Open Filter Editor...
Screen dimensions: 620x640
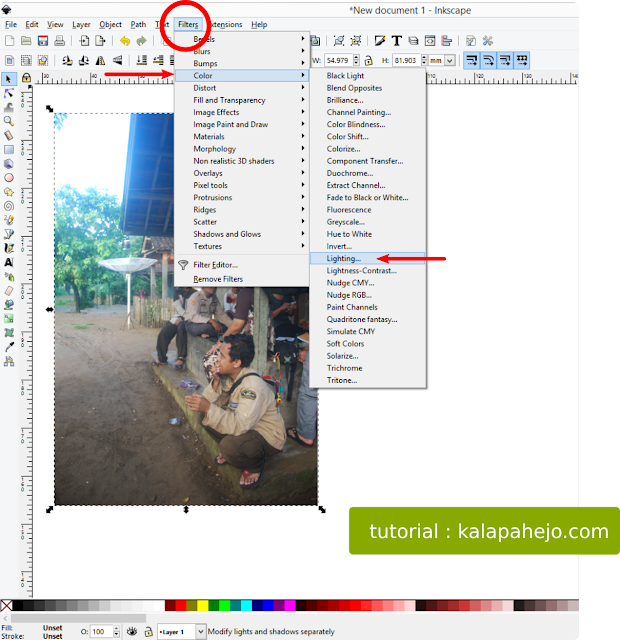241,265
